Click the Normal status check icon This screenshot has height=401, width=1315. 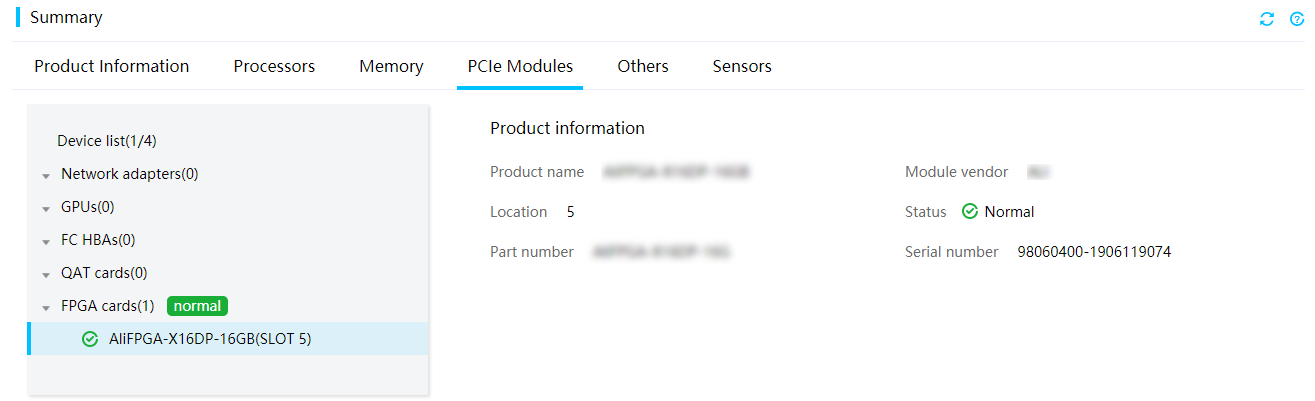click(969, 212)
